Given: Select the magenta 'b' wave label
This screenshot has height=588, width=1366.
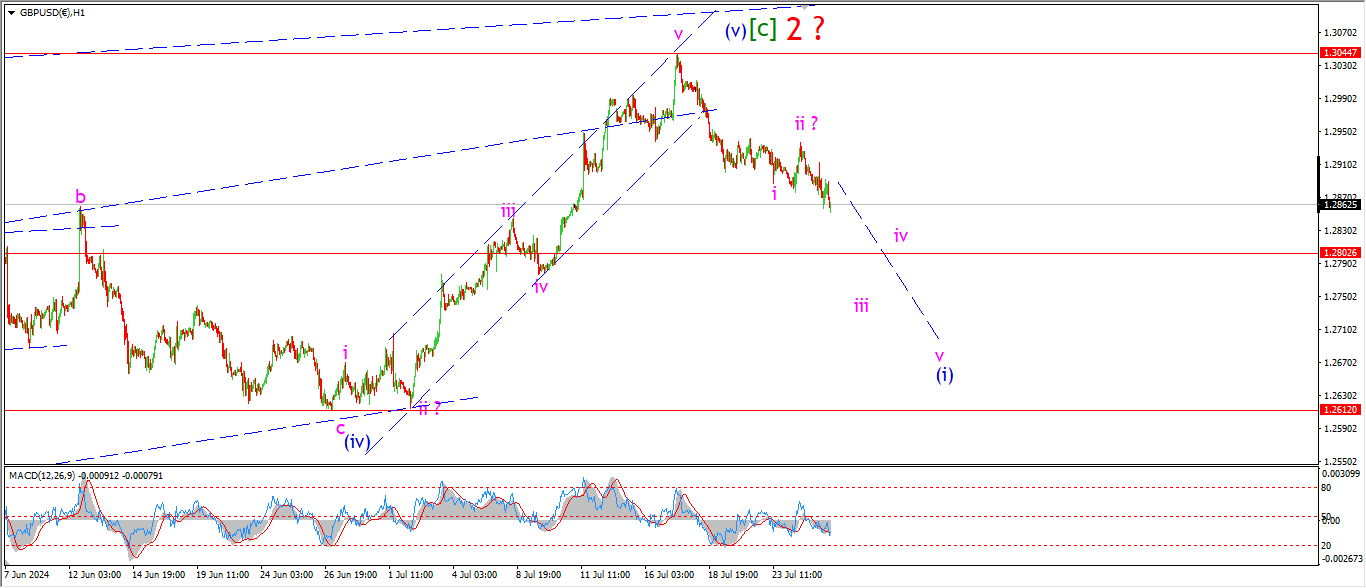Looking at the screenshot, I should tap(80, 197).
